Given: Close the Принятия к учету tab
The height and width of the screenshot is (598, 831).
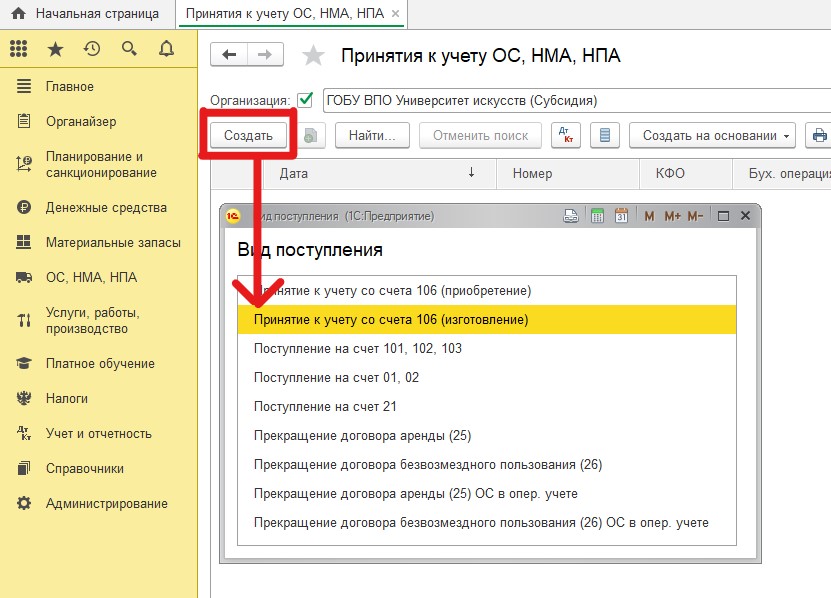Looking at the screenshot, I should (395, 14).
